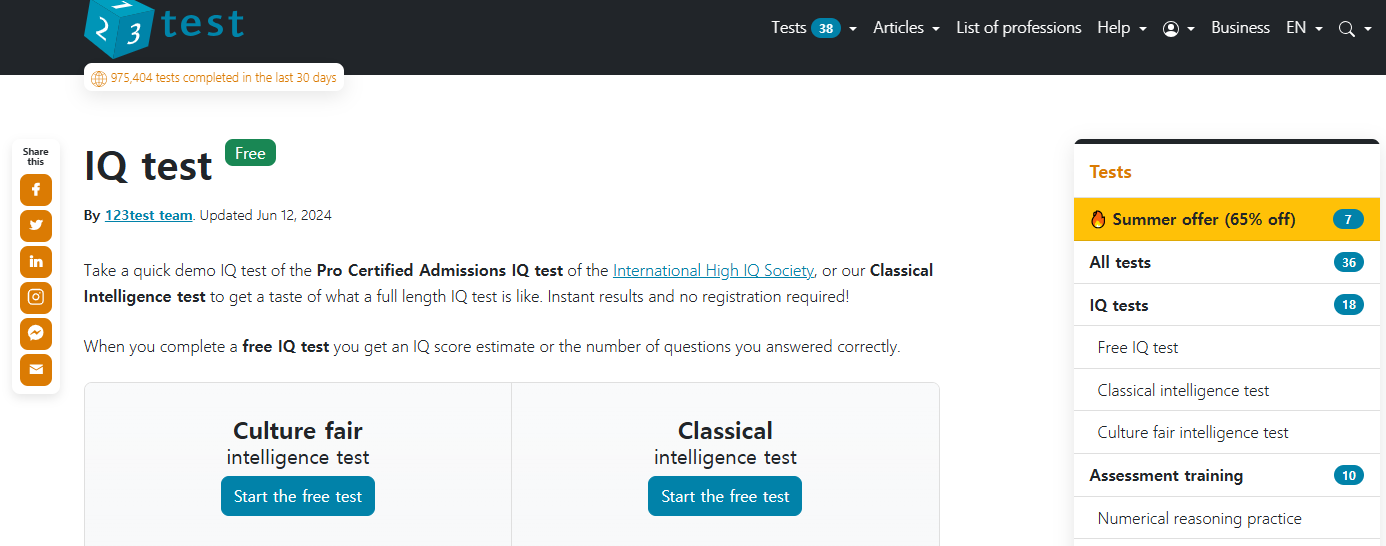Screen dimensions: 1386x546
Task: Expand the Tests dropdown in navbar
Action: pos(814,28)
